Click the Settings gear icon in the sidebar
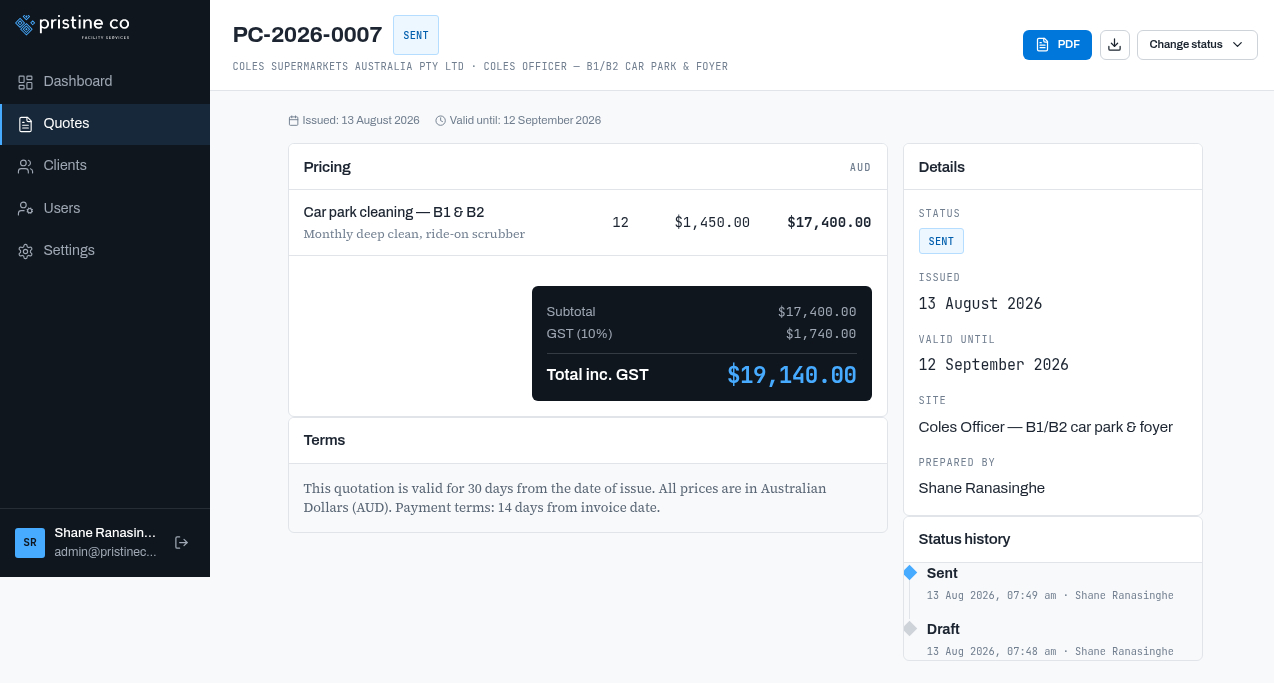This screenshot has height=683, width=1274. click(x=26, y=251)
